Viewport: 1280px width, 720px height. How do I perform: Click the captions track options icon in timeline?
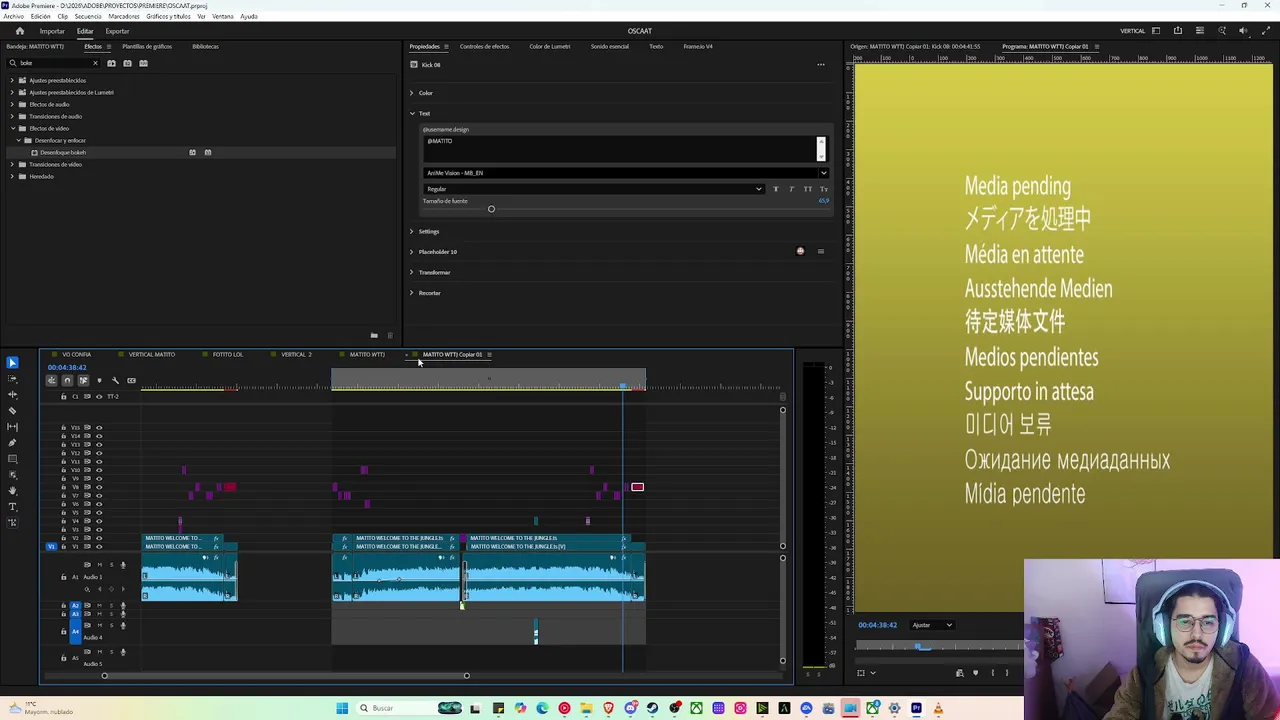pos(131,380)
